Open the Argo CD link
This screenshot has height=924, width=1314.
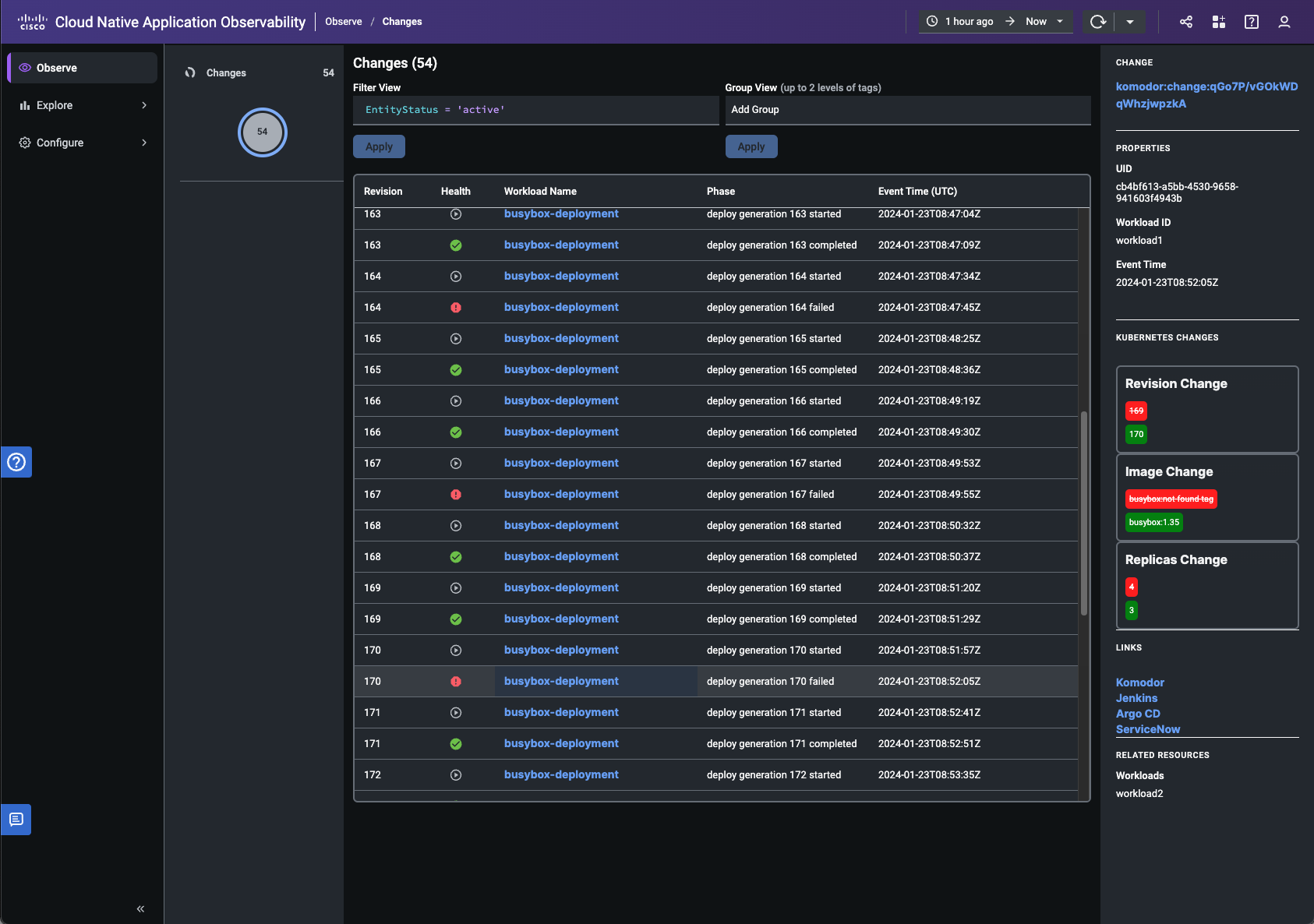pos(1138,714)
